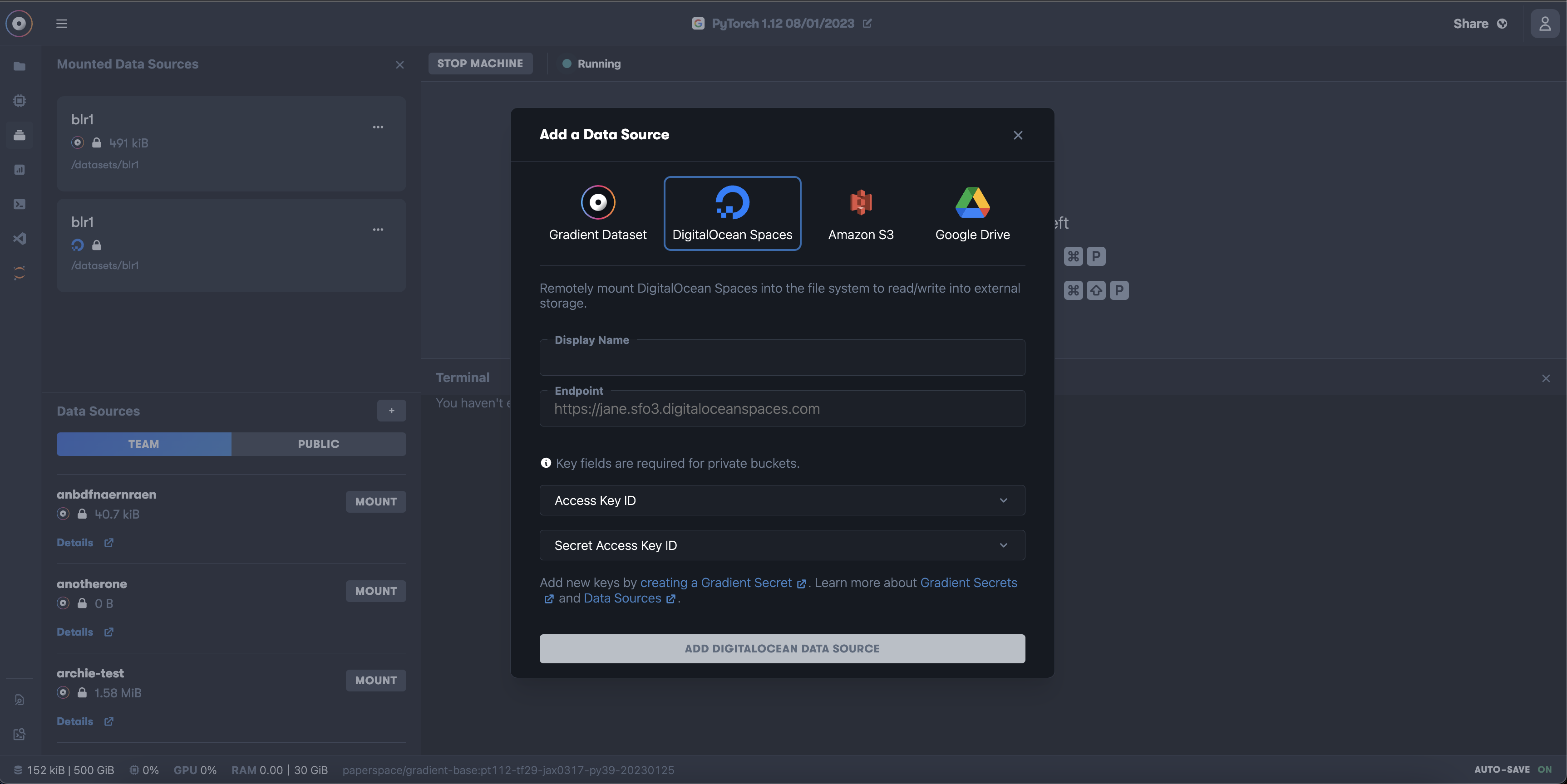Click the 491 kiB size label
The image size is (1567, 784).
tap(128, 143)
